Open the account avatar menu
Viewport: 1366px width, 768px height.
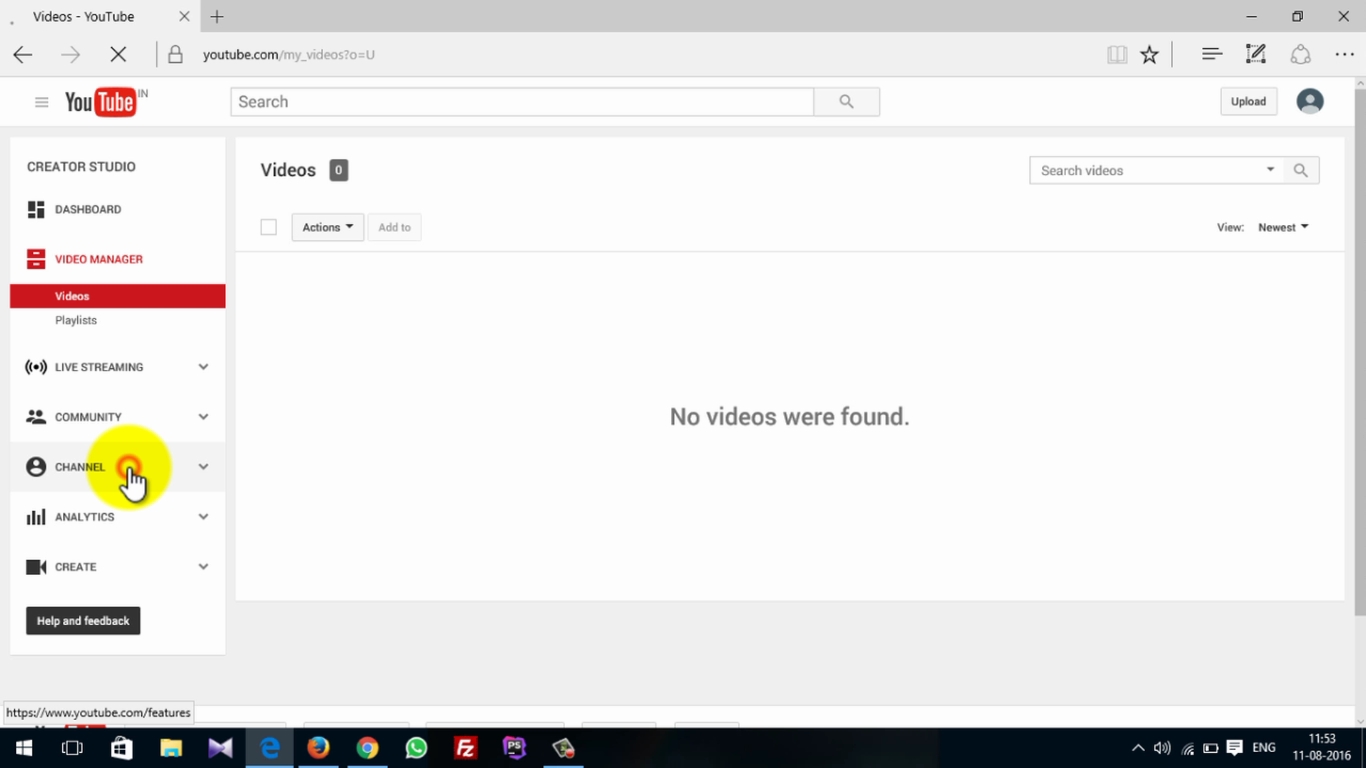[1310, 101]
